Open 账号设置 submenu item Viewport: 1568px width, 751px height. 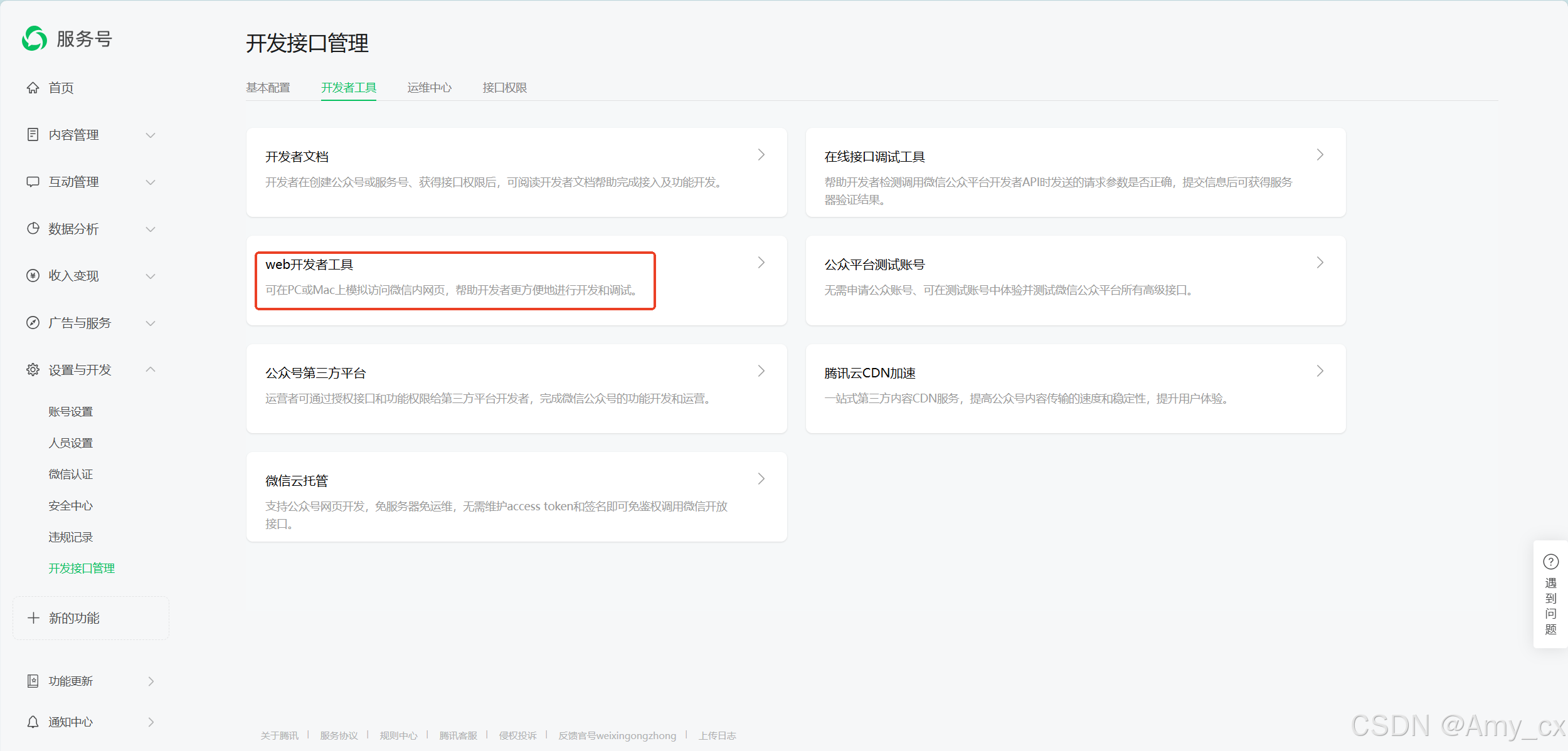[71, 411]
